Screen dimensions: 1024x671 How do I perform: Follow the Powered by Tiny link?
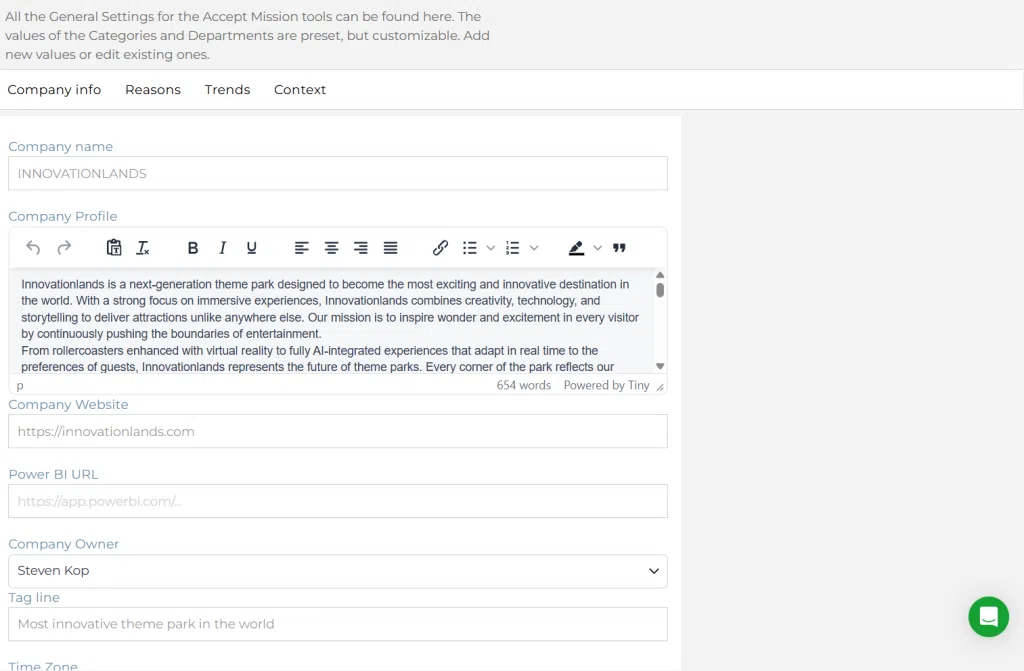coord(606,385)
